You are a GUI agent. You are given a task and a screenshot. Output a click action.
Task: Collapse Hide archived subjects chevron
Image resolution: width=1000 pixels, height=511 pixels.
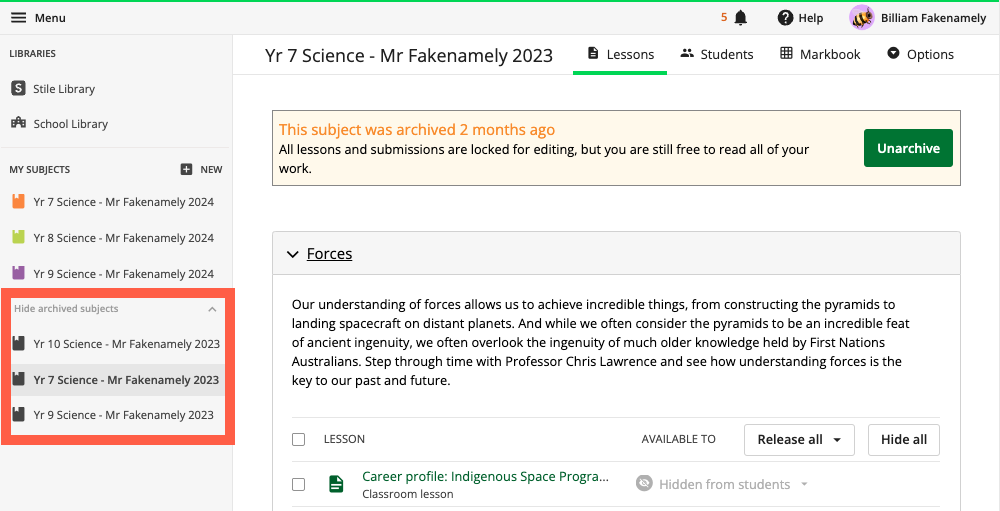(x=212, y=309)
